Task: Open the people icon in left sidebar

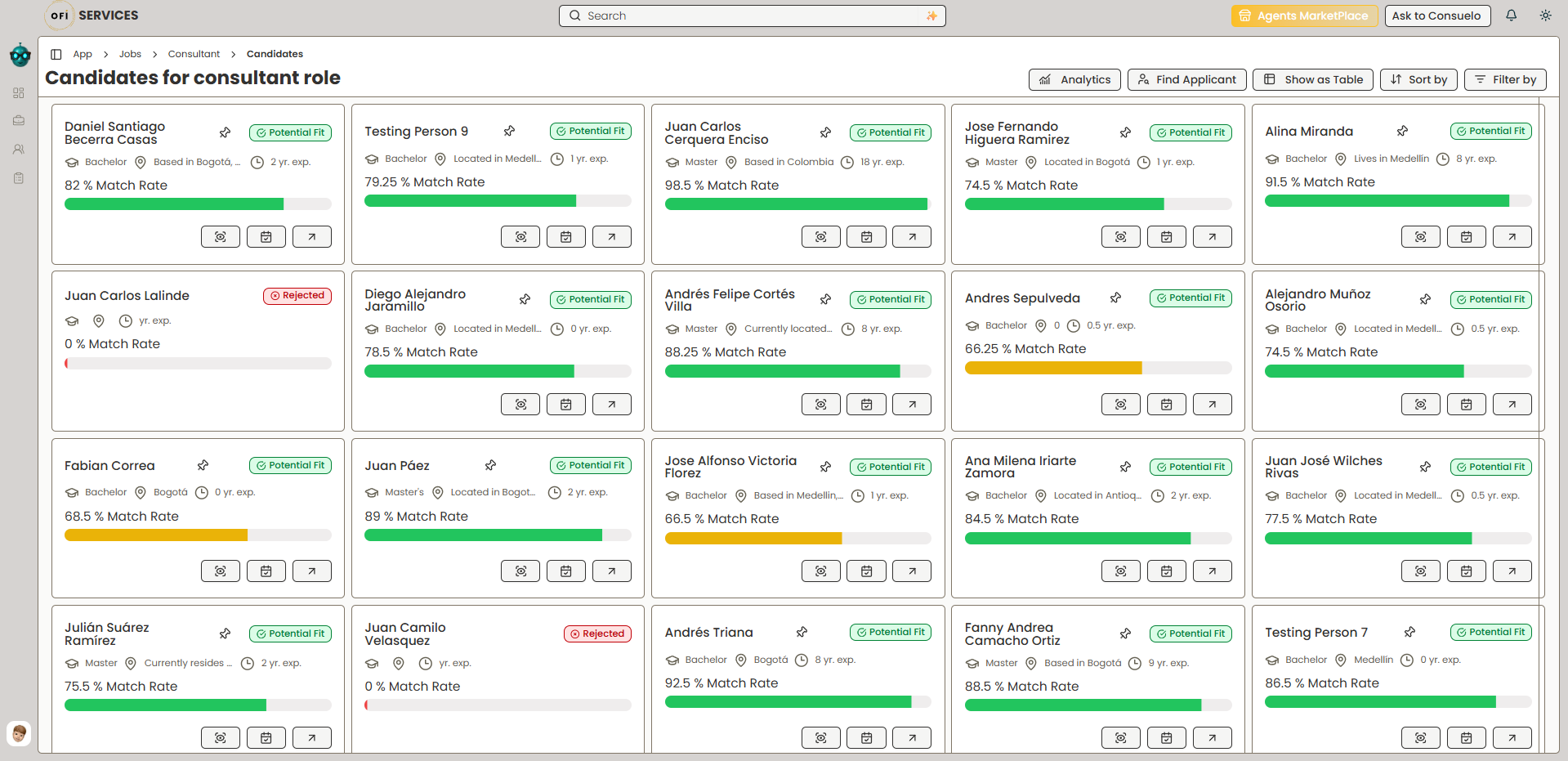Action: pos(19,150)
